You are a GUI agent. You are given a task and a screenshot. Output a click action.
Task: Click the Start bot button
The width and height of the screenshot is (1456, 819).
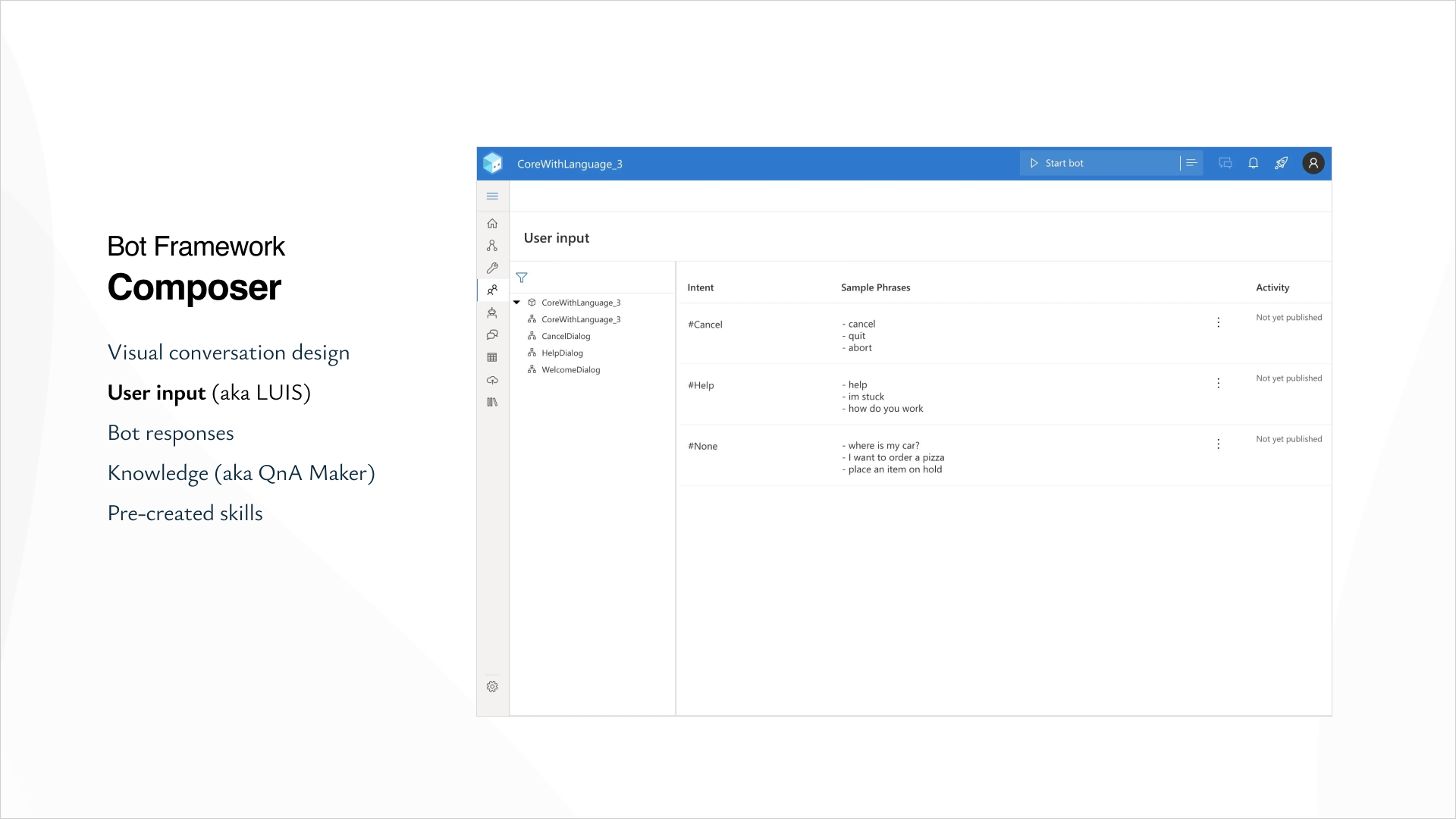click(x=1099, y=163)
